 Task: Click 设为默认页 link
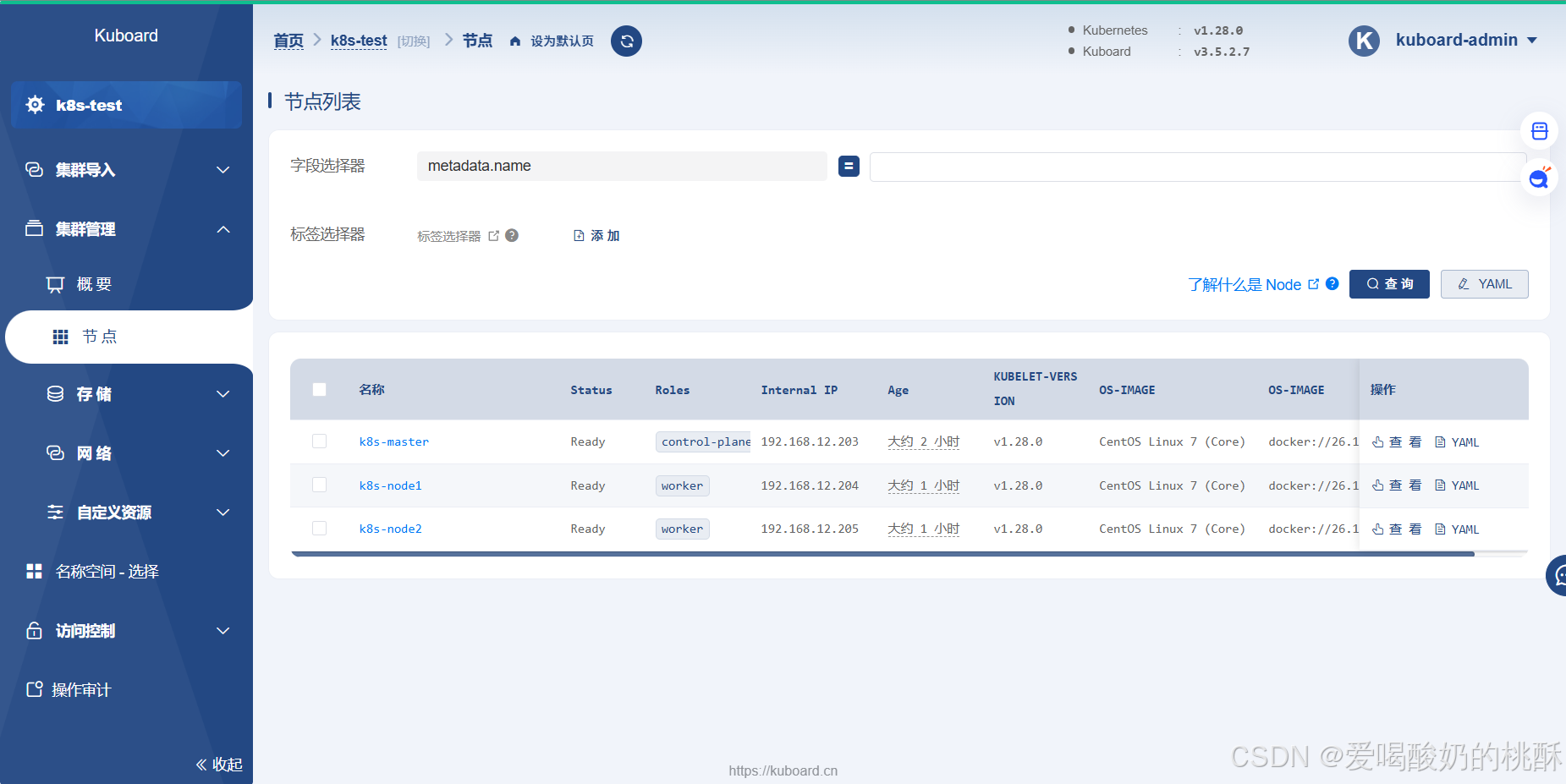point(562,41)
